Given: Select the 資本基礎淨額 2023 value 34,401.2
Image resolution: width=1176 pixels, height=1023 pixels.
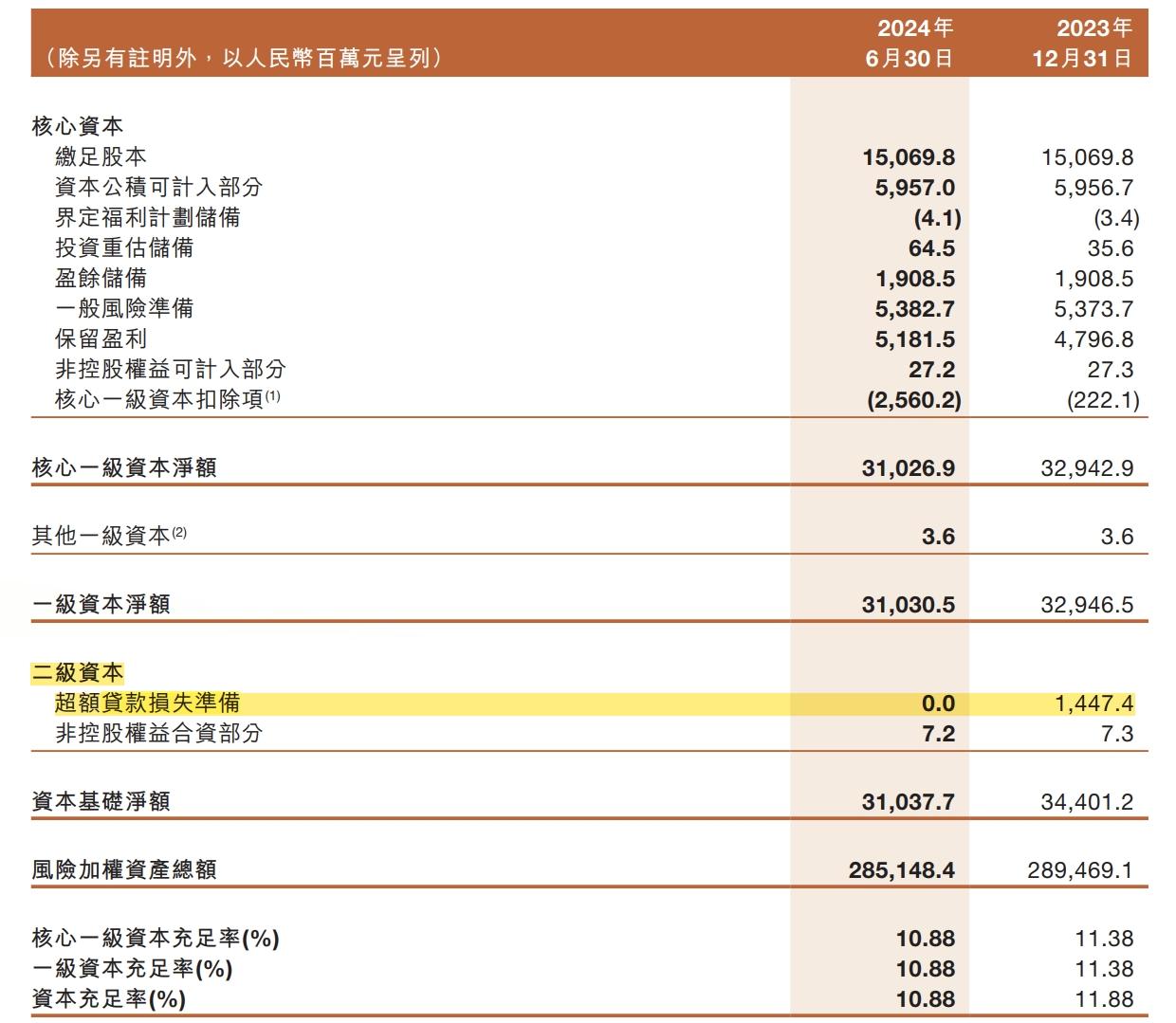Looking at the screenshot, I should coord(1086,802).
